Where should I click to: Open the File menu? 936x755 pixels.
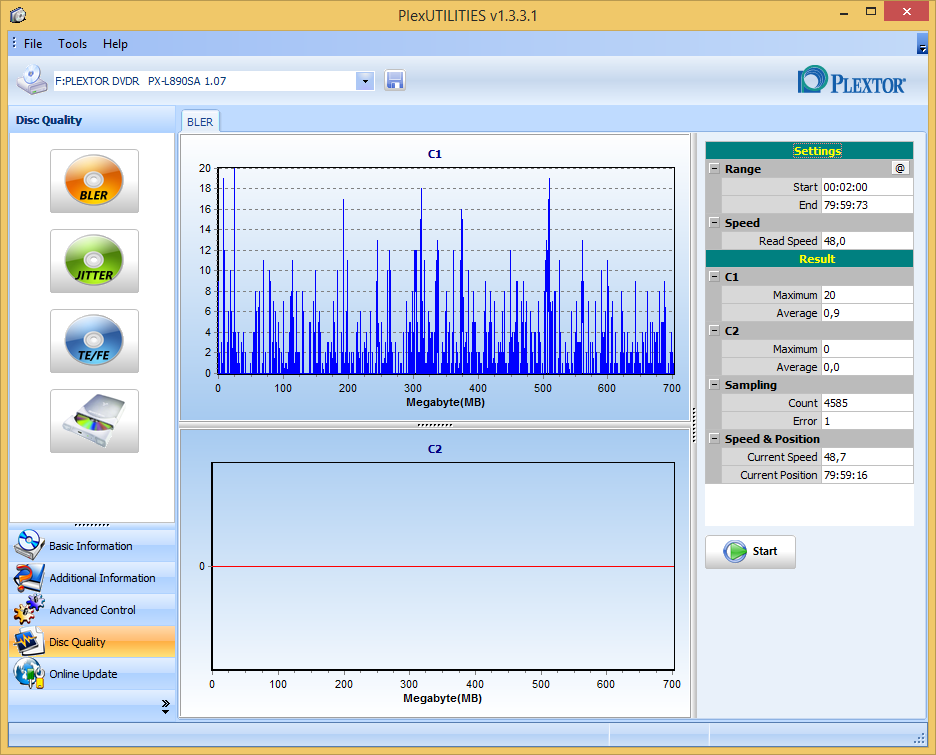coord(33,44)
